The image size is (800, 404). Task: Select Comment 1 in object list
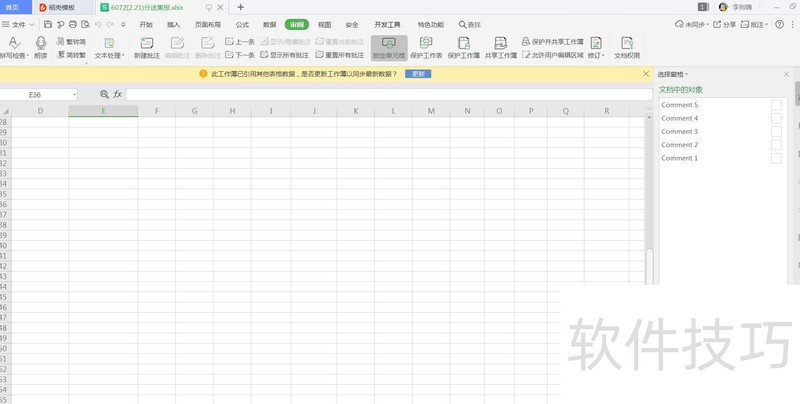coord(679,158)
